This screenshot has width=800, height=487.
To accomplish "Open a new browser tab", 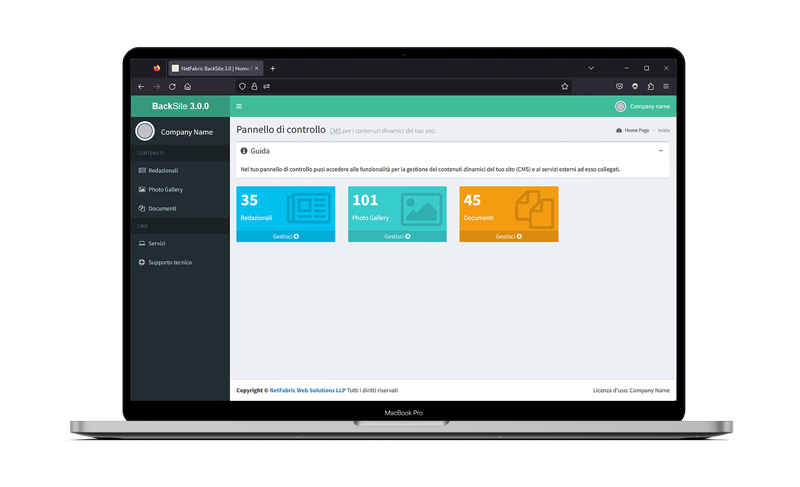I will tap(272, 68).
